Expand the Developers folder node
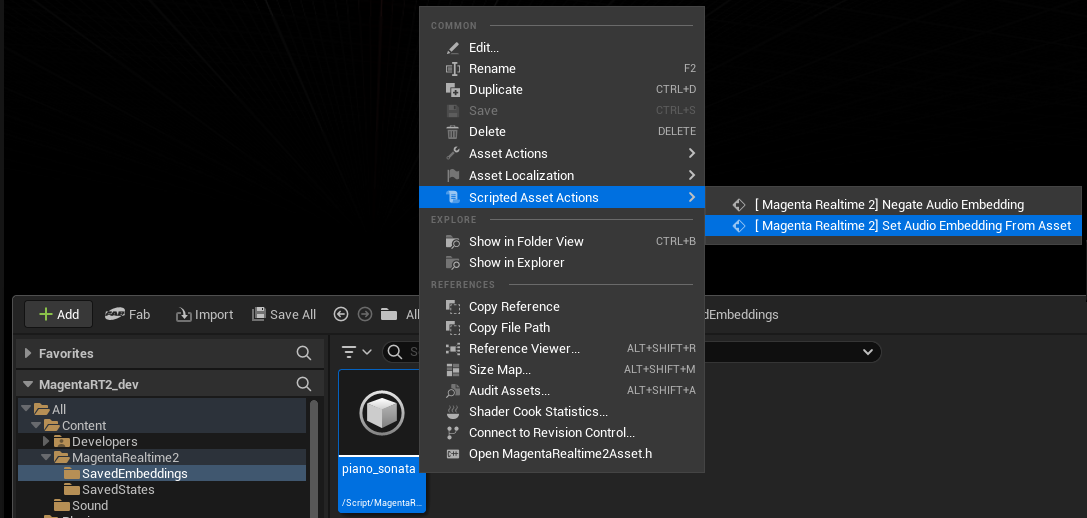The width and height of the screenshot is (1087, 518). [x=46, y=441]
